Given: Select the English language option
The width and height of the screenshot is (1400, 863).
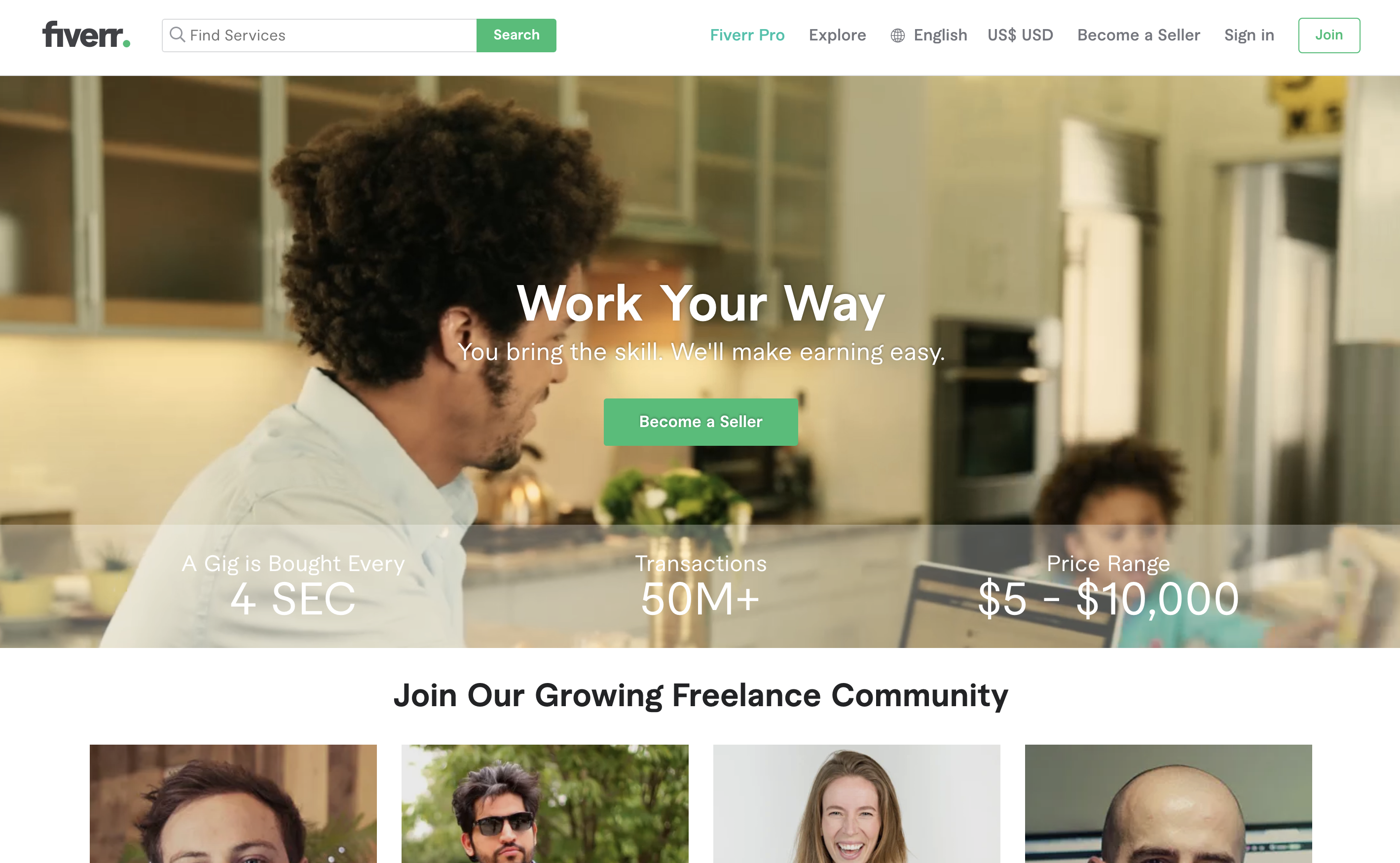Looking at the screenshot, I should 928,35.
